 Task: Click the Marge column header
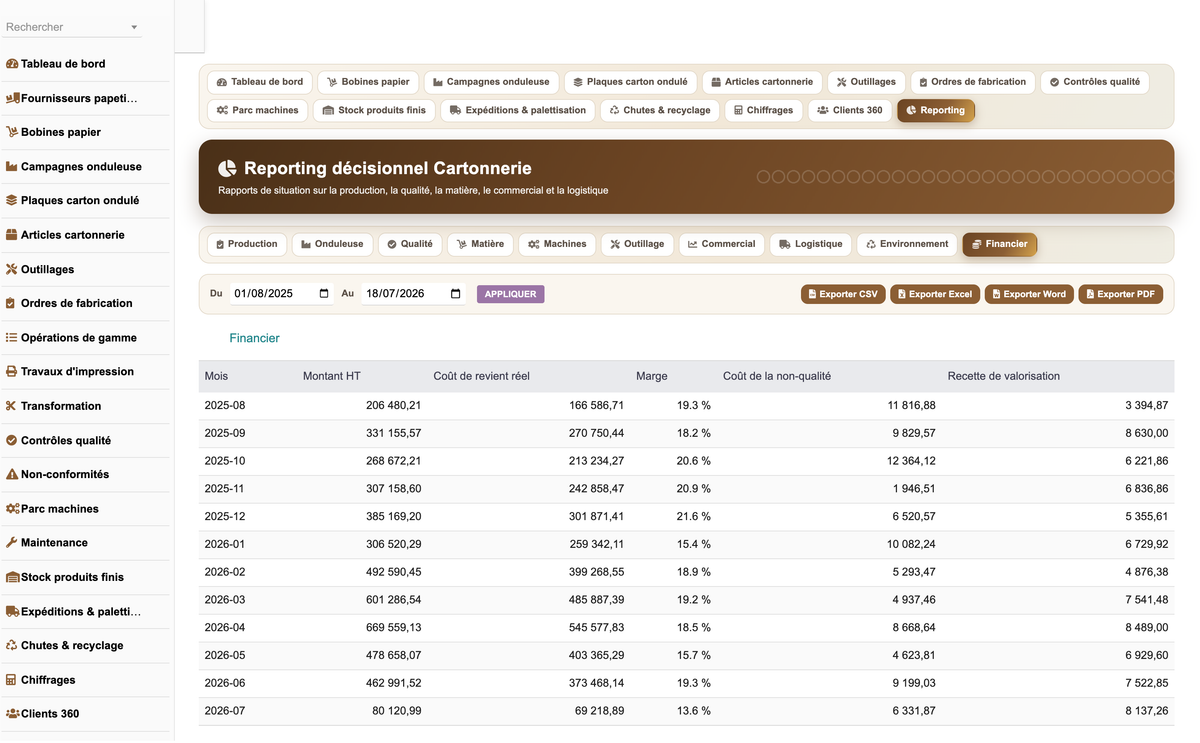pyautogui.click(x=652, y=376)
